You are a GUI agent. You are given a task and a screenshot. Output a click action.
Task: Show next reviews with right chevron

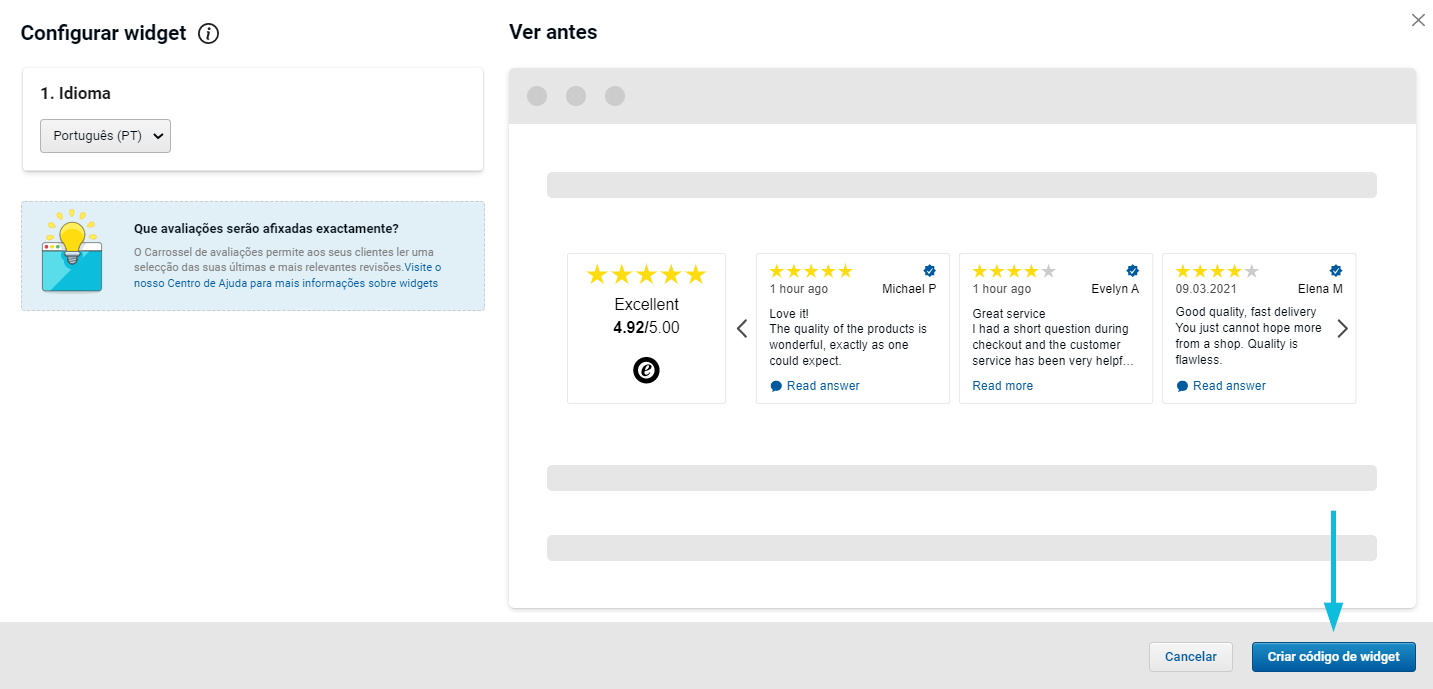click(1342, 329)
